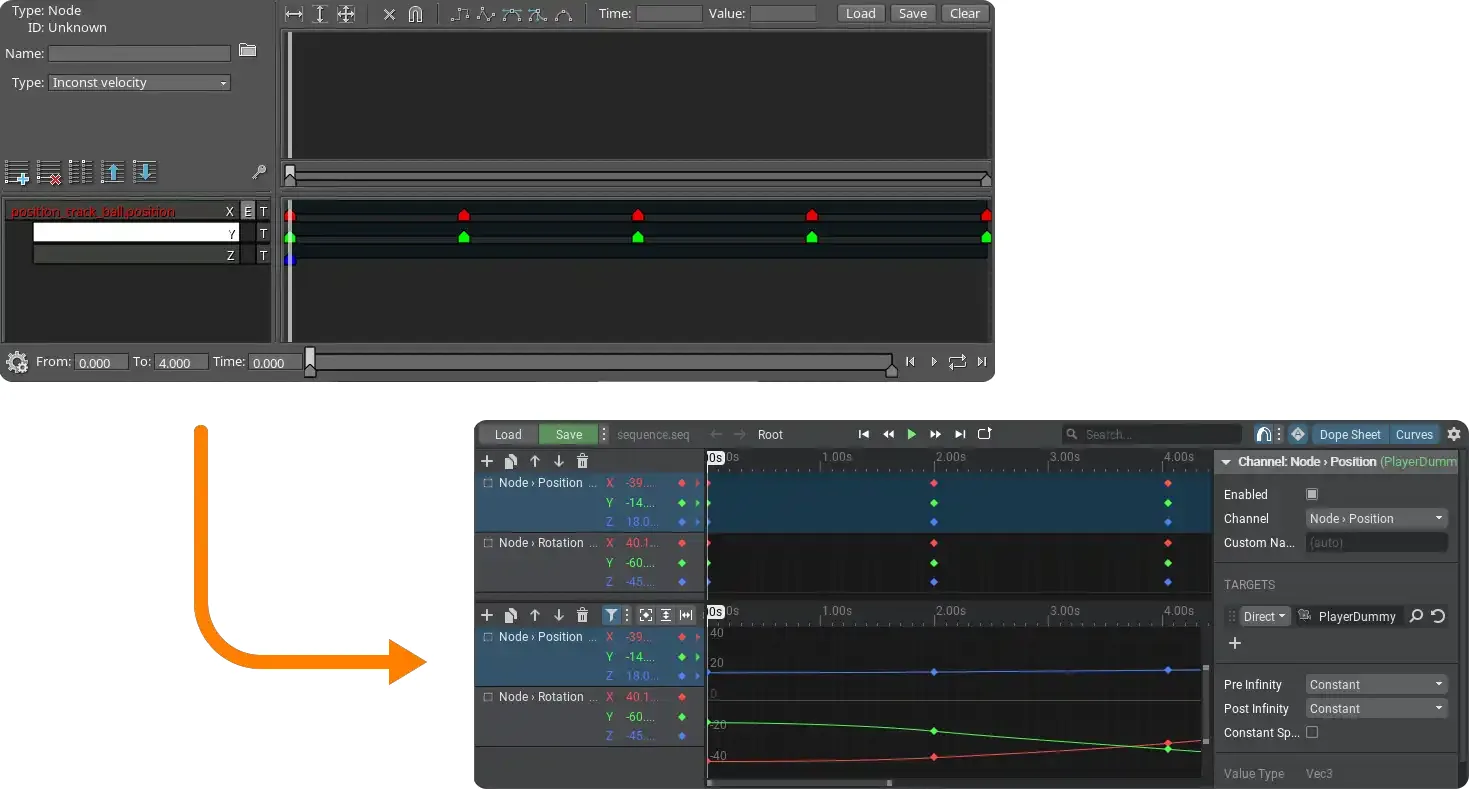Switch to the Dope Sheet tab
The height and width of the screenshot is (789, 1469).
tap(1350, 434)
